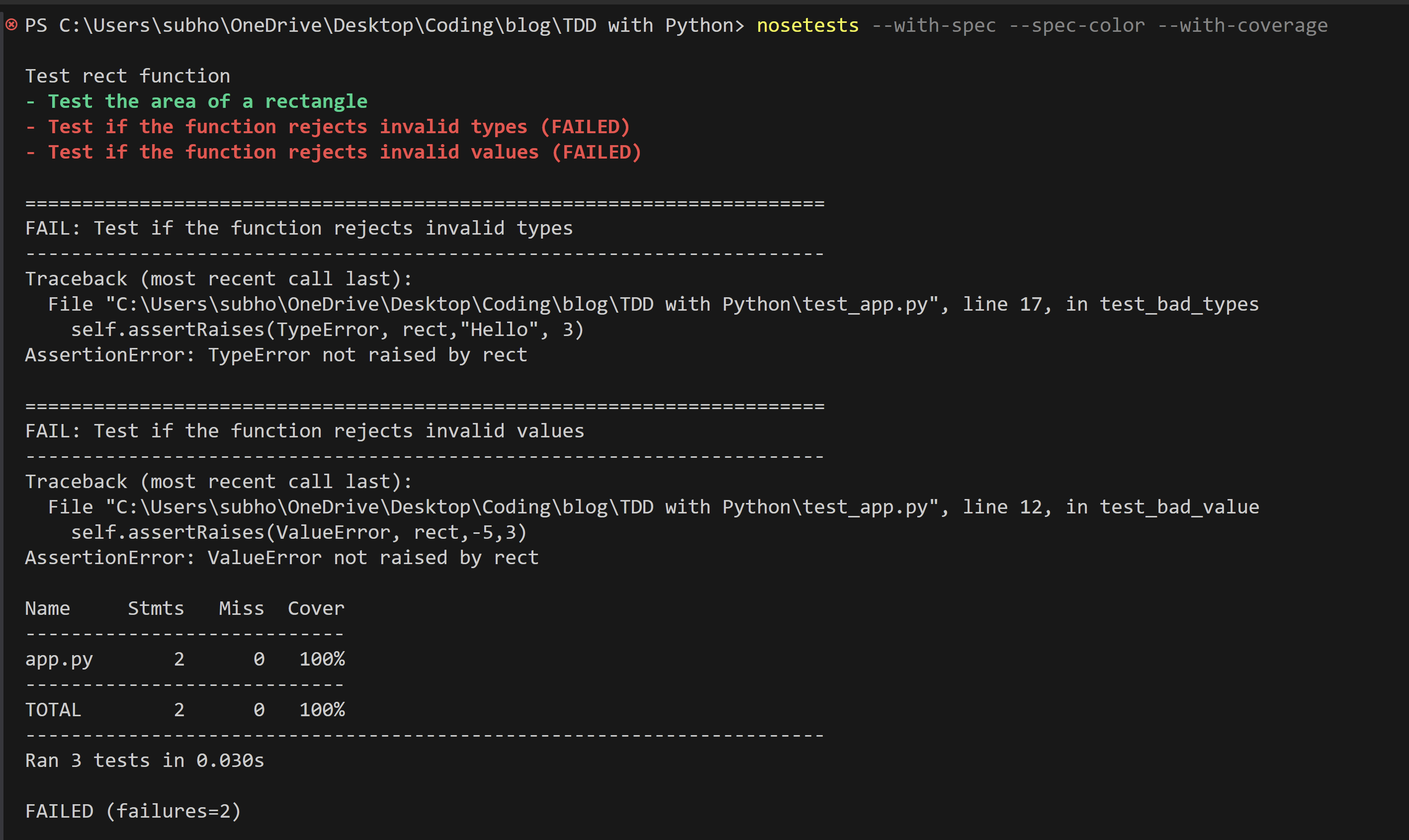Viewport: 1409px width, 840px height.
Task: Select the ValueError AssertionError message
Action: (281, 557)
